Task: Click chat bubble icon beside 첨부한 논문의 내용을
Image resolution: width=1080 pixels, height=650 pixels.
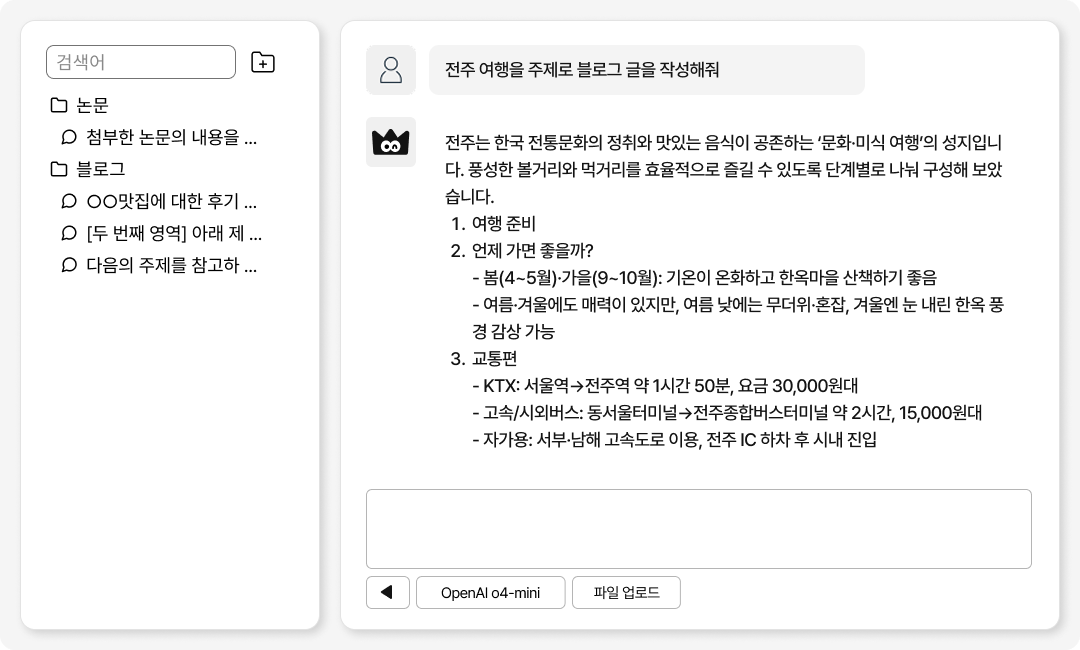Action: pos(69,137)
